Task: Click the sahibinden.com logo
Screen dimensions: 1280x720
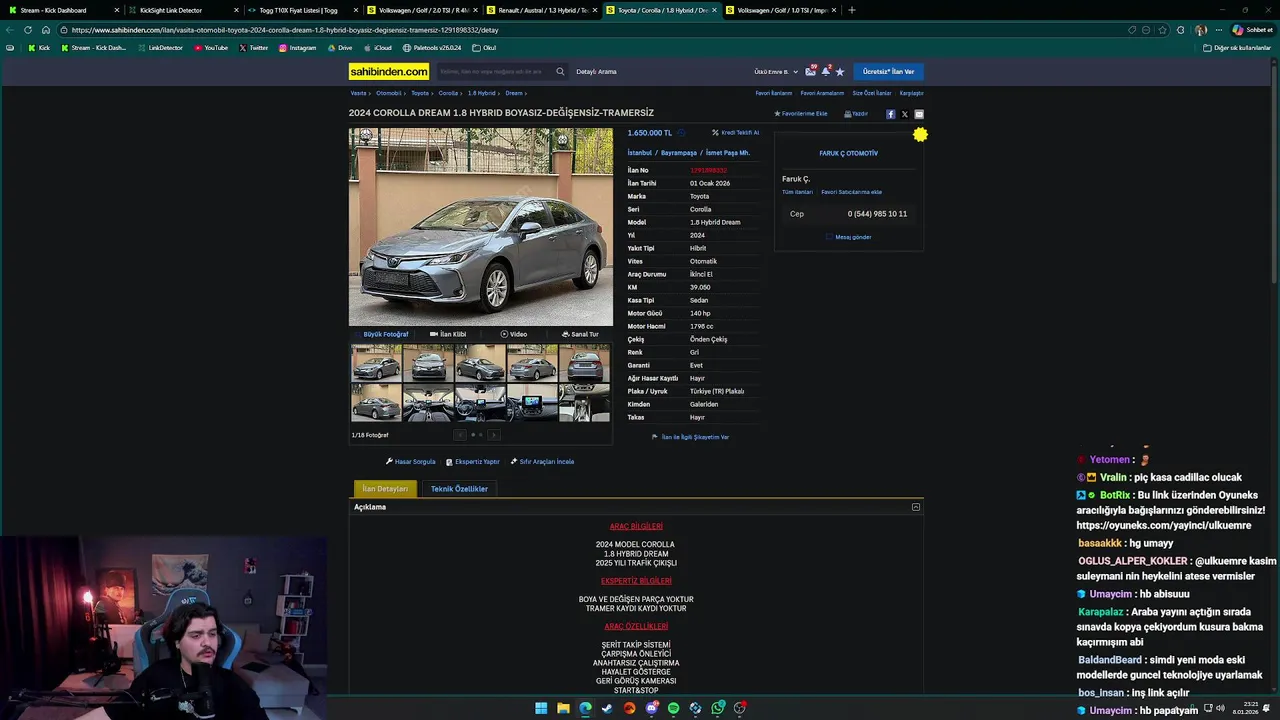Action: [389, 71]
